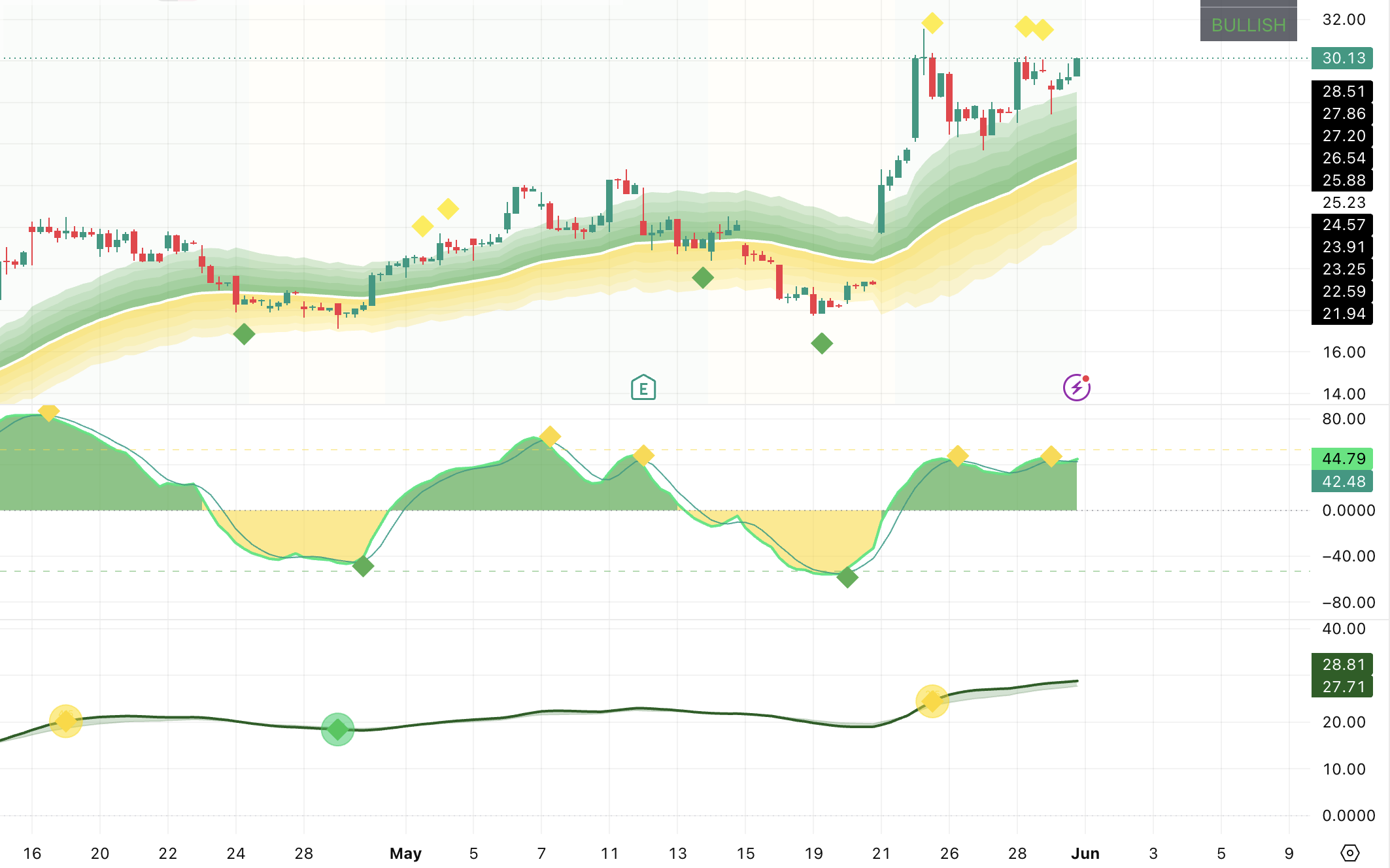Image resolution: width=1390 pixels, height=868 pixels.
Task: Click the green circled diamond in bottom pane
Action: click(337, 729)
